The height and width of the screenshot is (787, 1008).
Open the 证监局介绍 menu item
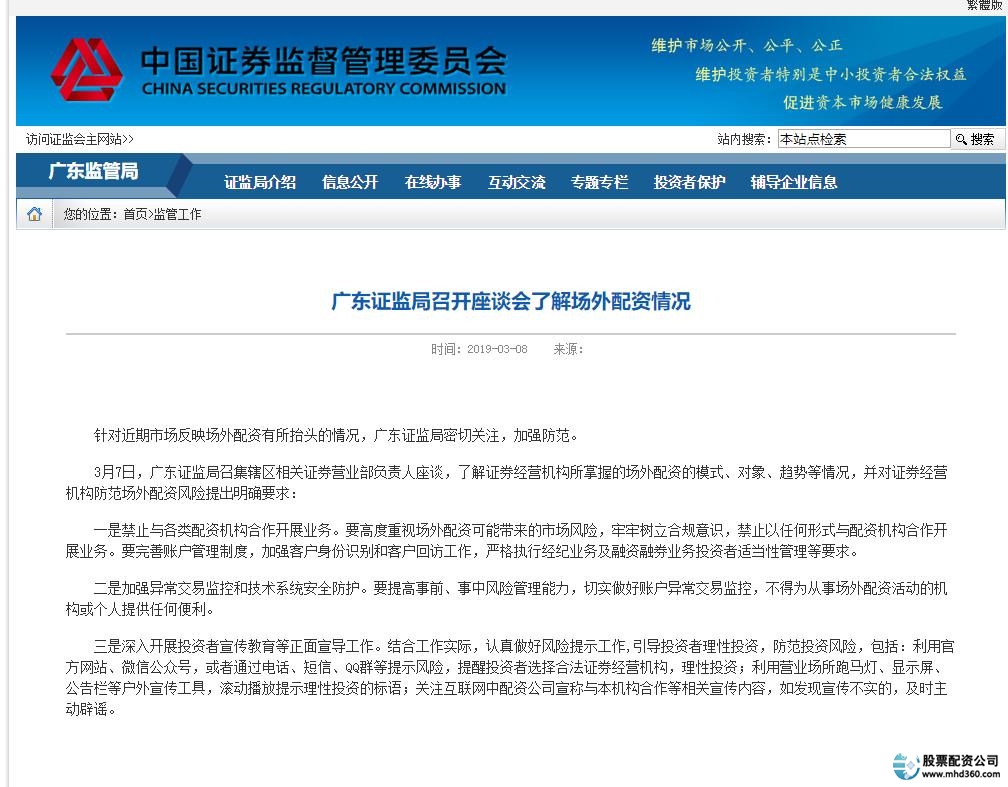coord(260,183)
